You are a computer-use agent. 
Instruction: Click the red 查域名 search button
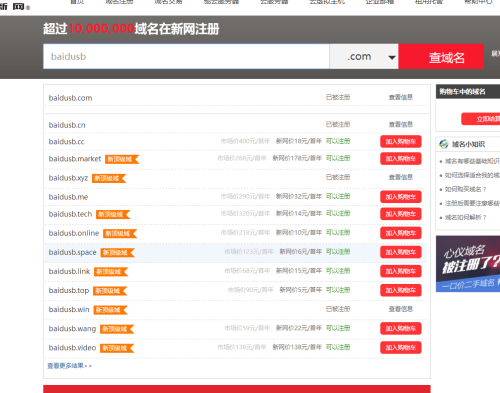pos(441,57)
